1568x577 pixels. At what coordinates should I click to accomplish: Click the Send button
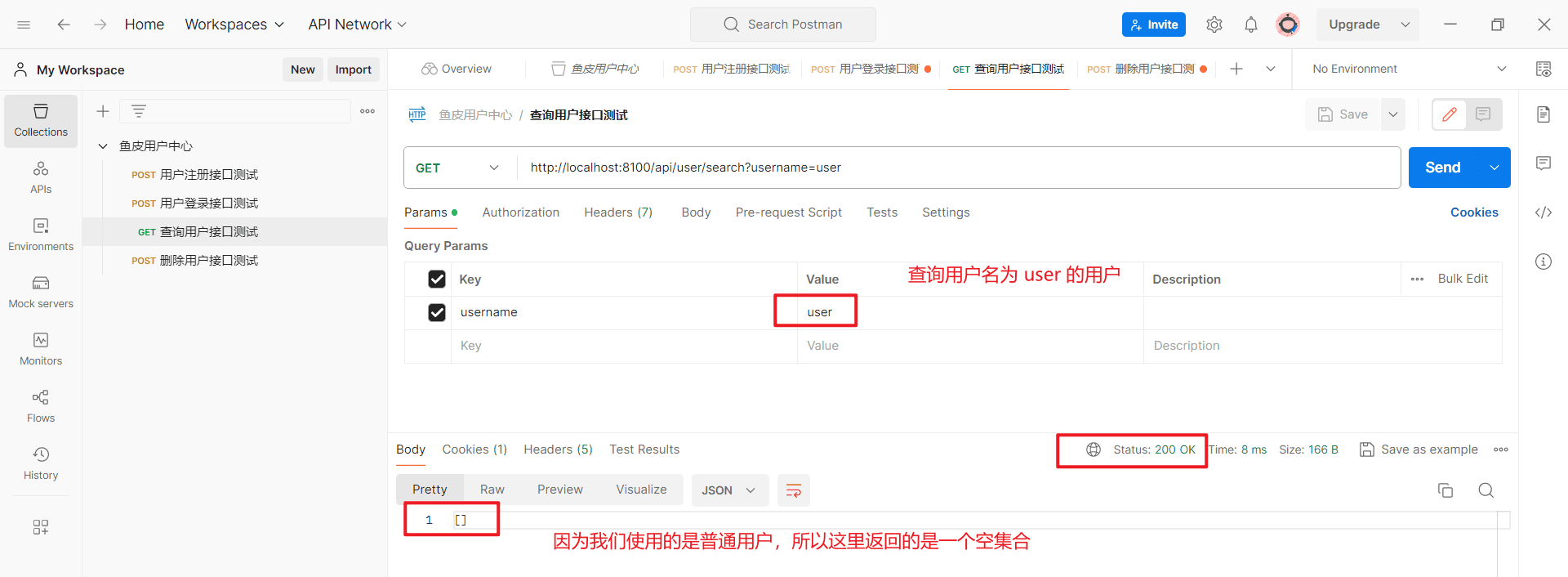click(x=1443, y=168)
